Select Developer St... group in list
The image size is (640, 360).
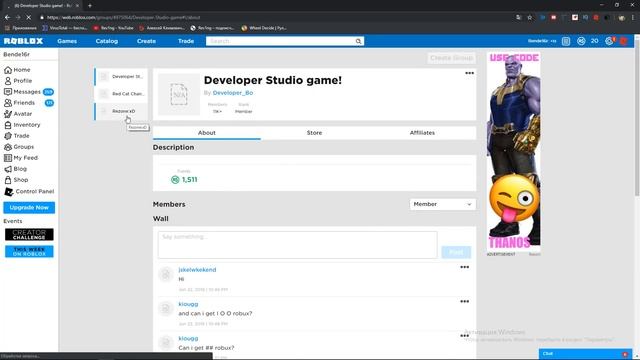pyautogui.click(x=121, y=77)
